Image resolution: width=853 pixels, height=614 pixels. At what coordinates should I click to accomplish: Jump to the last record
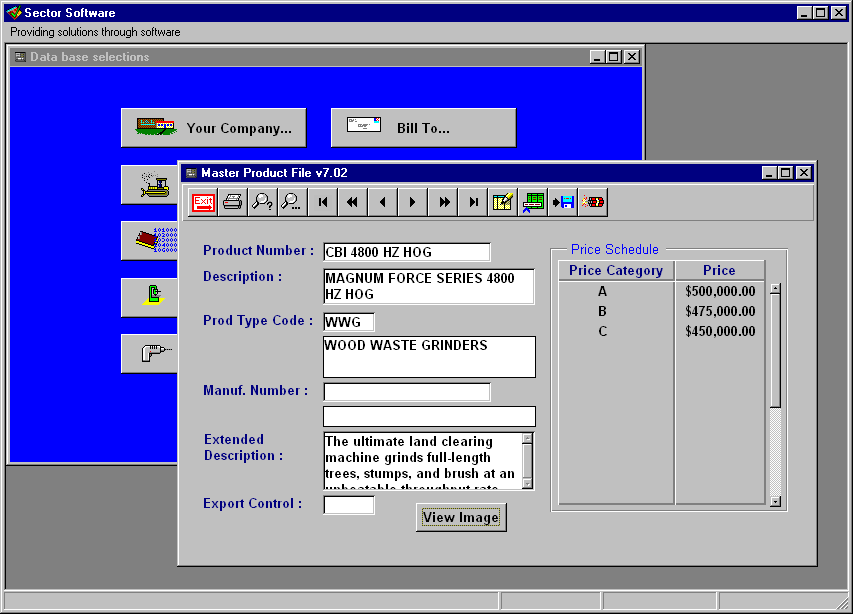pos(473,202)
